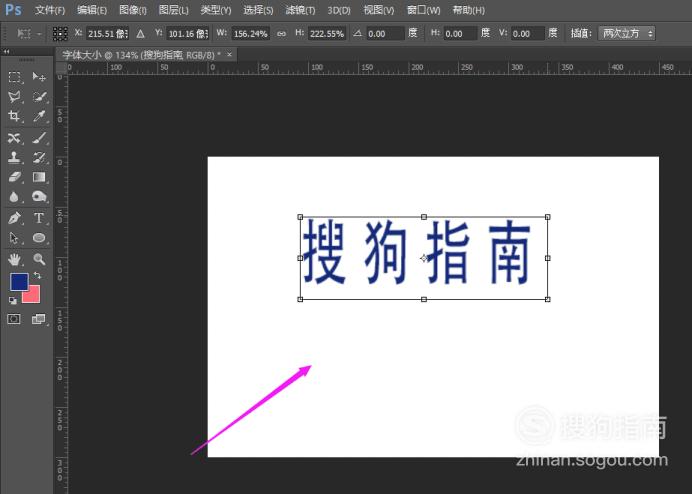
Task: Click the top-right transform handle
Action: coord(548,217)
